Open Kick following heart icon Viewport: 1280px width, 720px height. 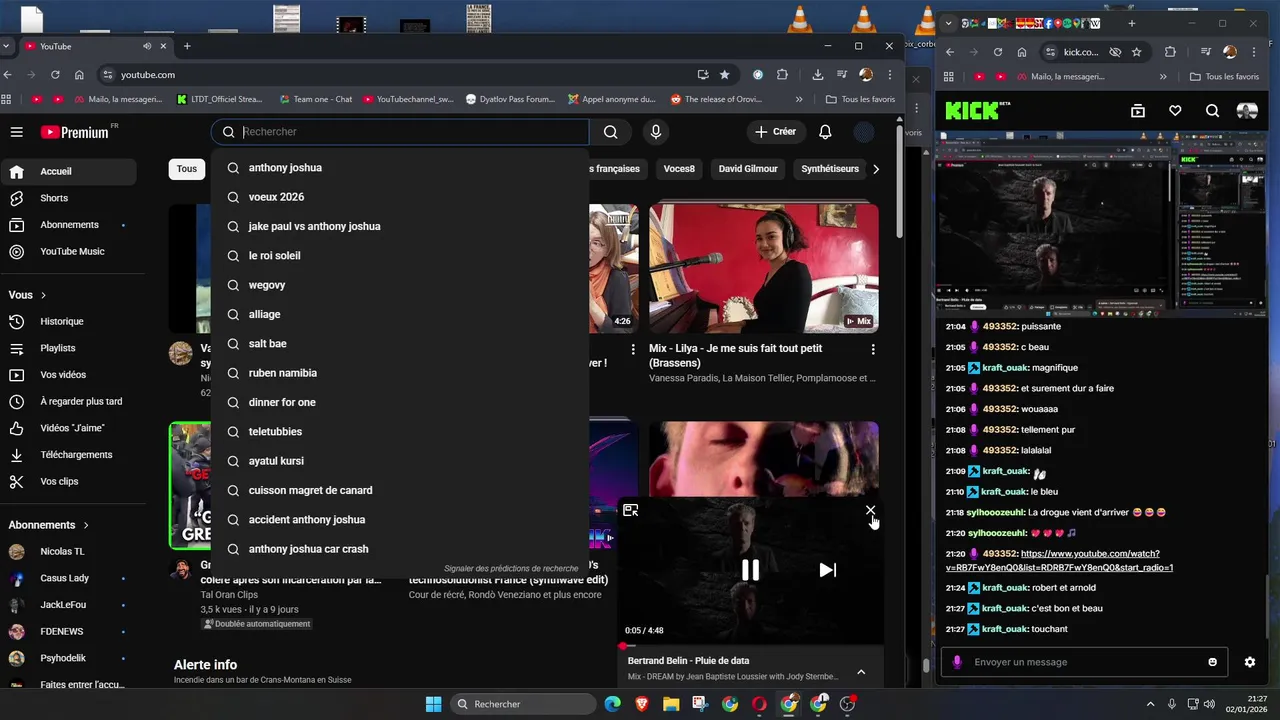click(x=1175, y=111)
